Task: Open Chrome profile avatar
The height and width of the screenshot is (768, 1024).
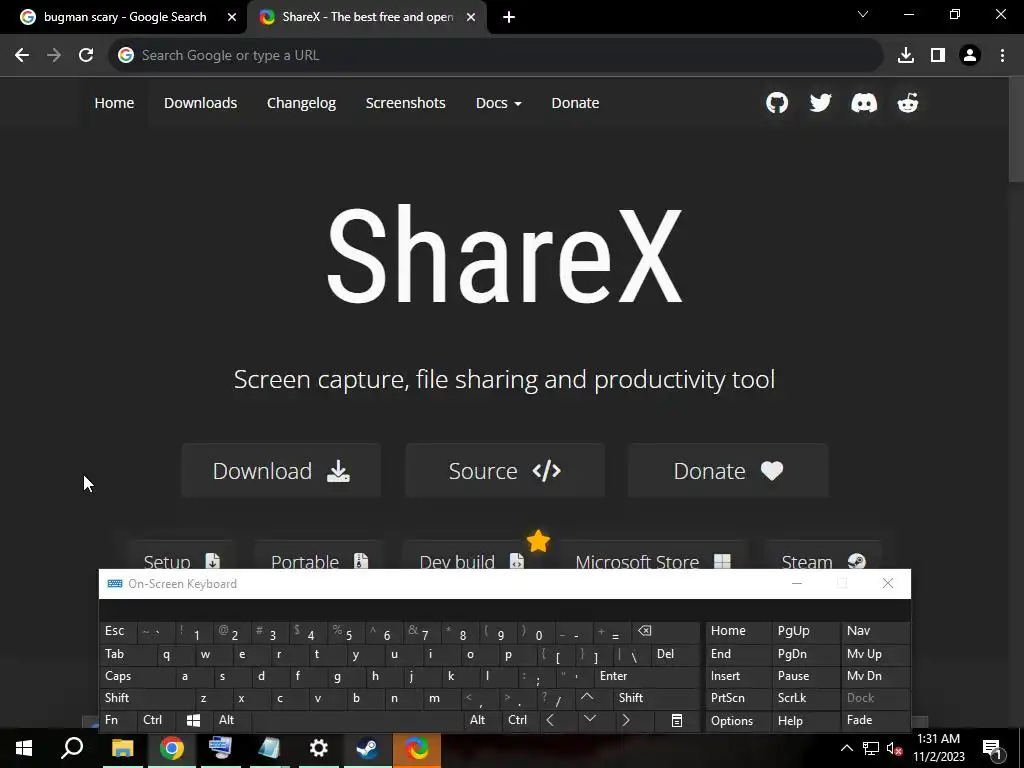Action: click(970, 55)
